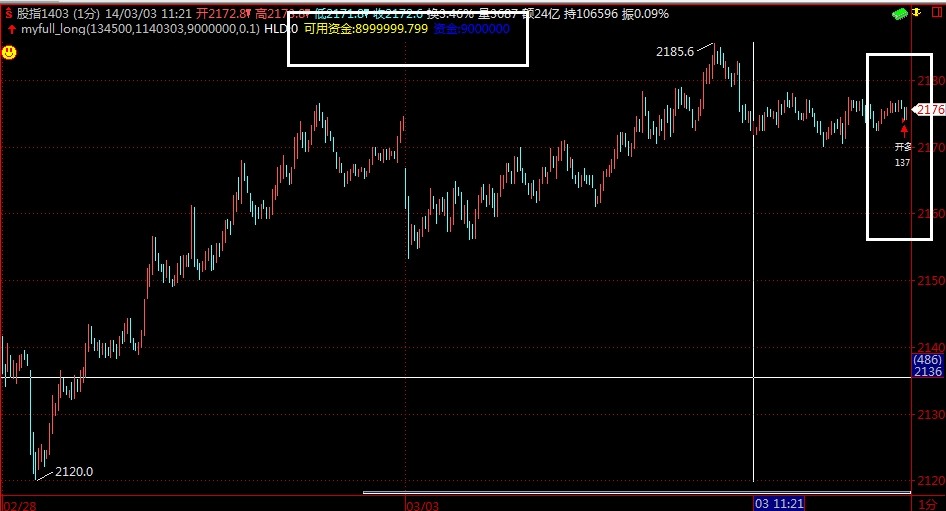The image size is (946, 511).
Task: Click the red 开多 arrow signal marker
Action: [904, 130]
